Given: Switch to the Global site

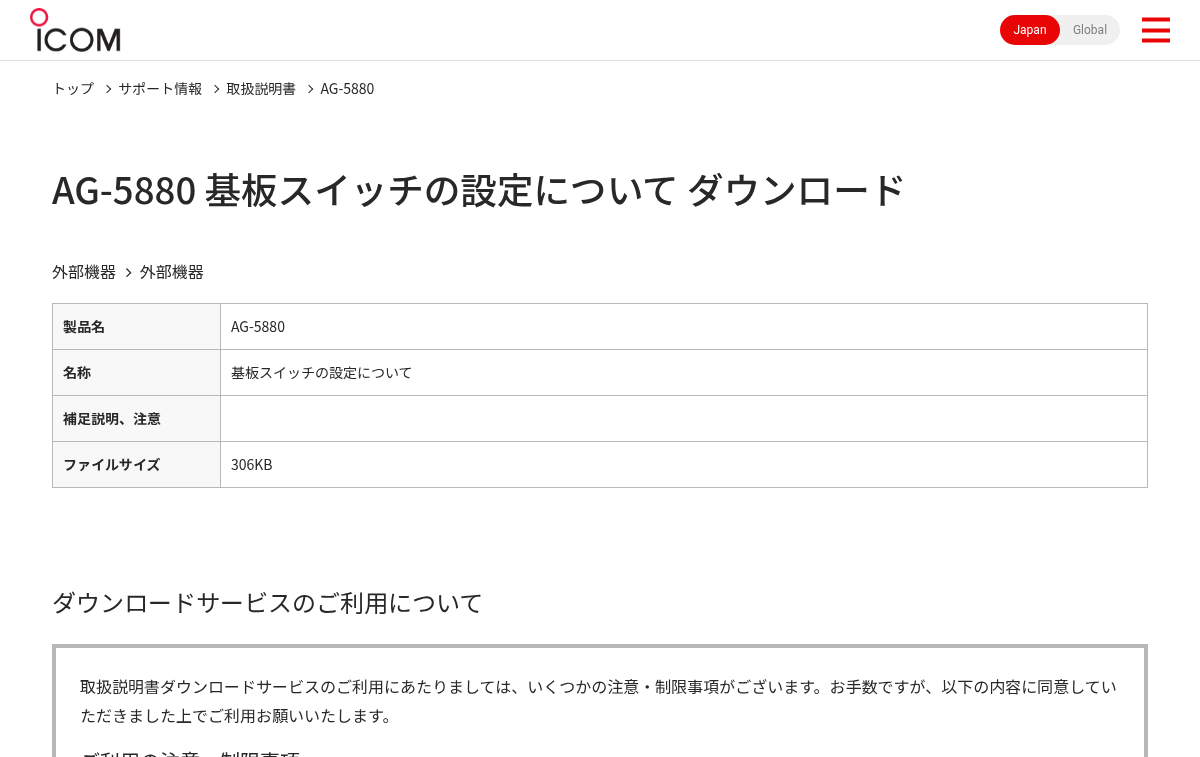Looking at the screenshot, I should point(1090,30).
